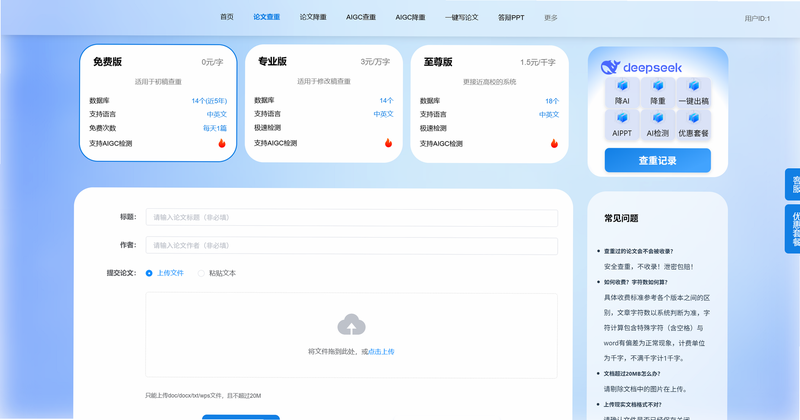800x420 pixels.
Task: Select the 免费版 plan card
Action: (x=158, y=103)
